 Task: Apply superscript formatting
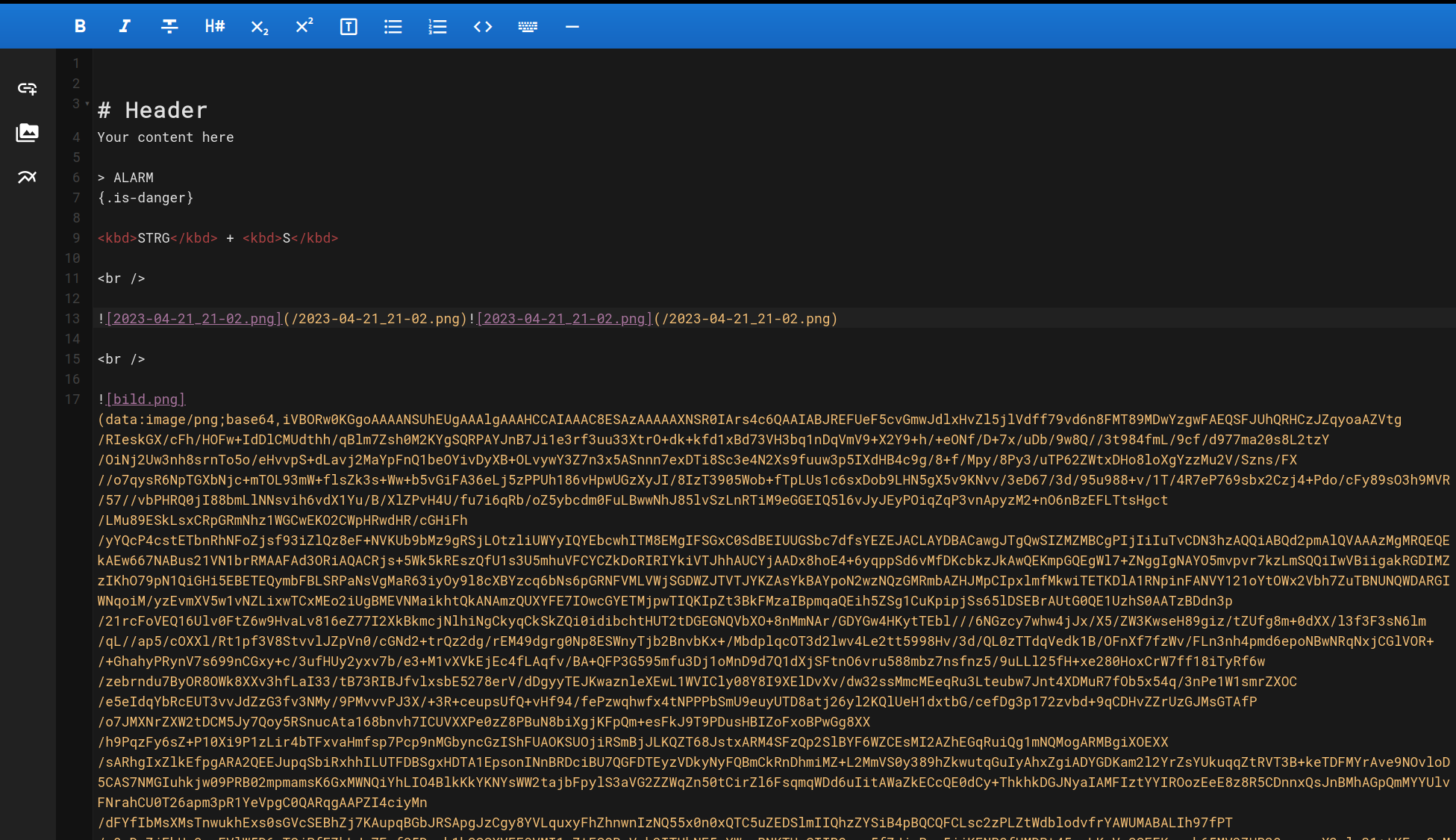tap(304, 27)
